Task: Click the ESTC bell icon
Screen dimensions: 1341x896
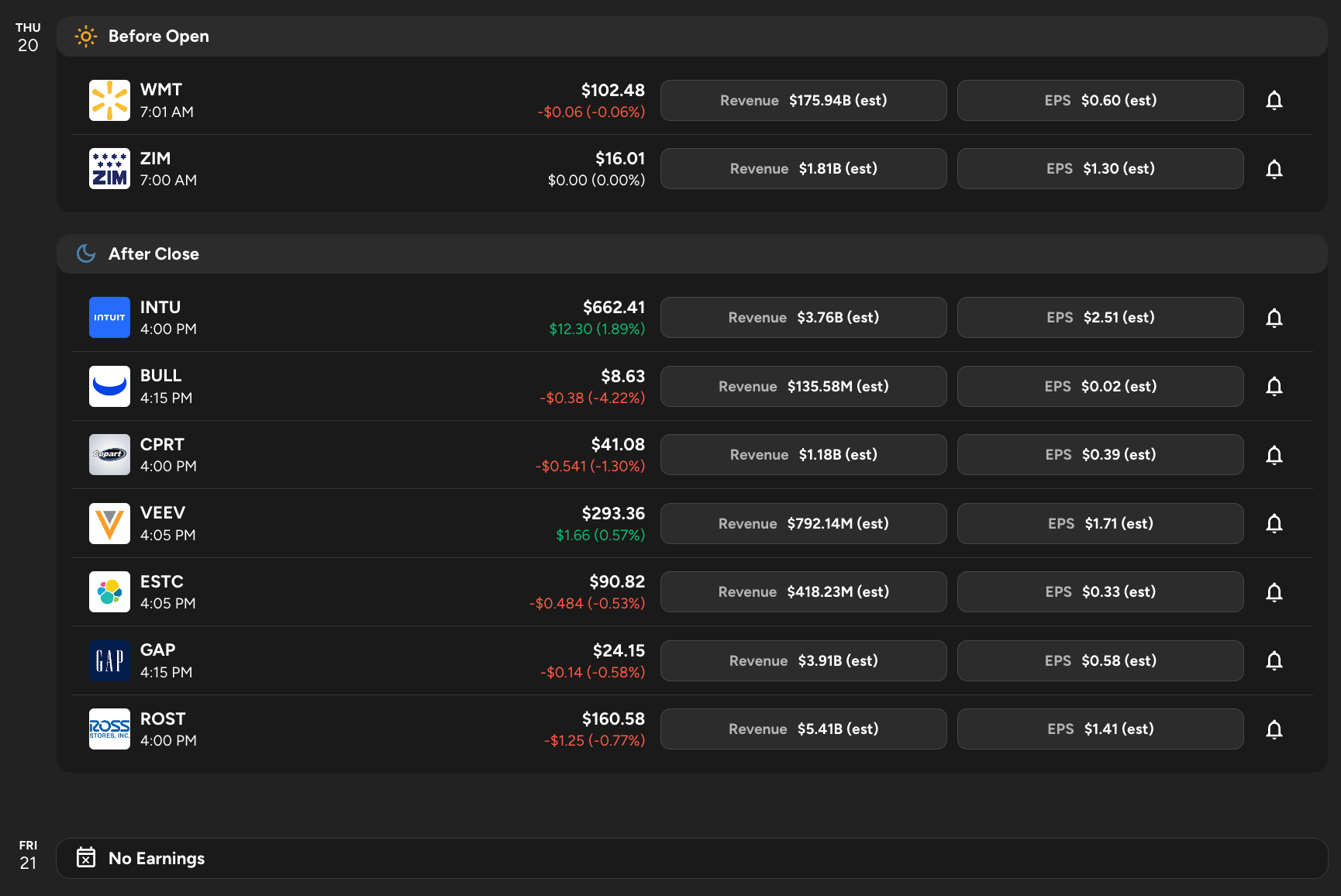Action: tap(1274, 592)
